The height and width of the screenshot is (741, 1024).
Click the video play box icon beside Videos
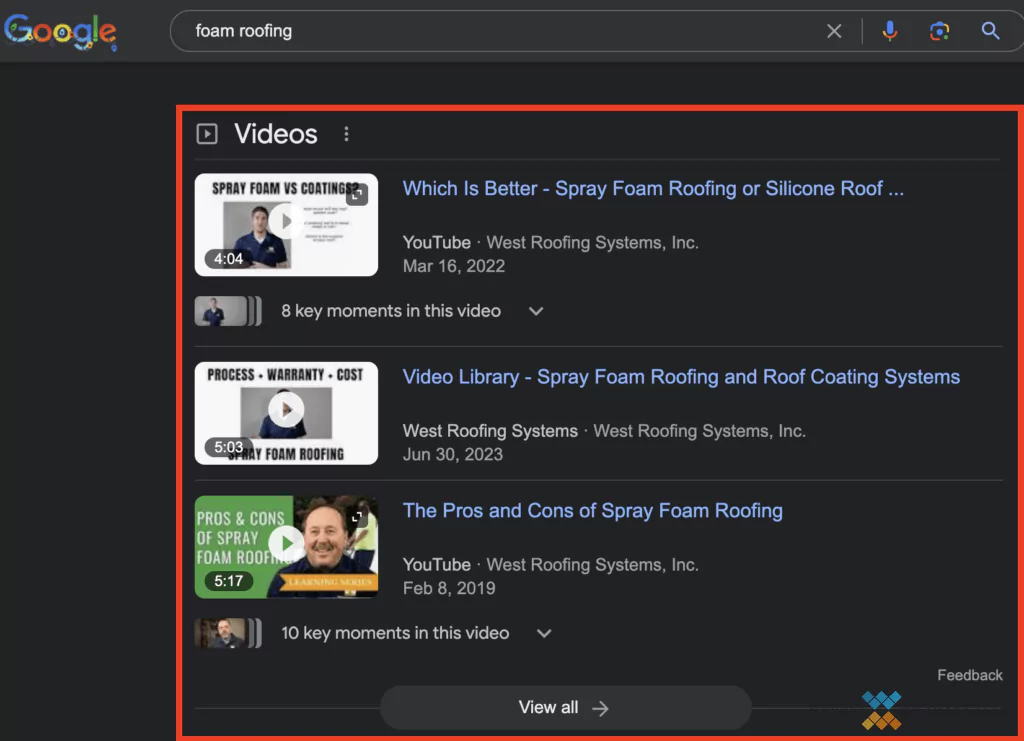(207, 134)
